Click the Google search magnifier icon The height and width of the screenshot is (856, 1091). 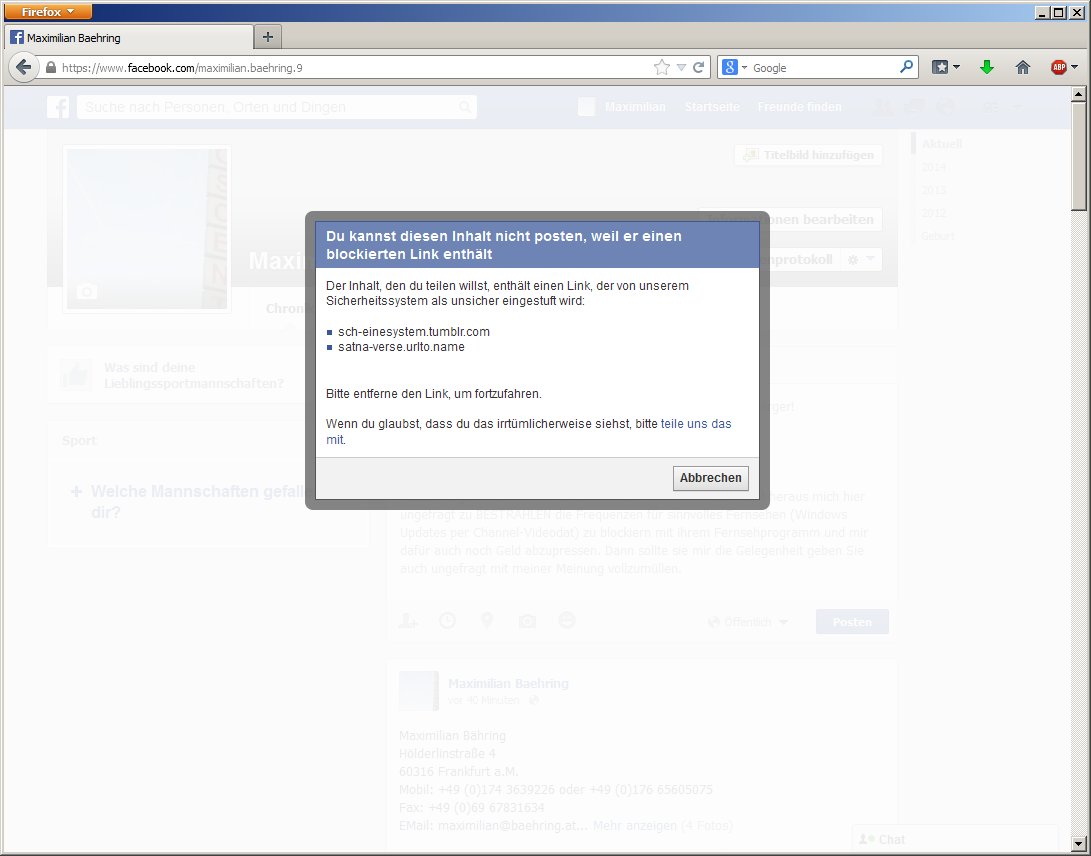[906, 67]
